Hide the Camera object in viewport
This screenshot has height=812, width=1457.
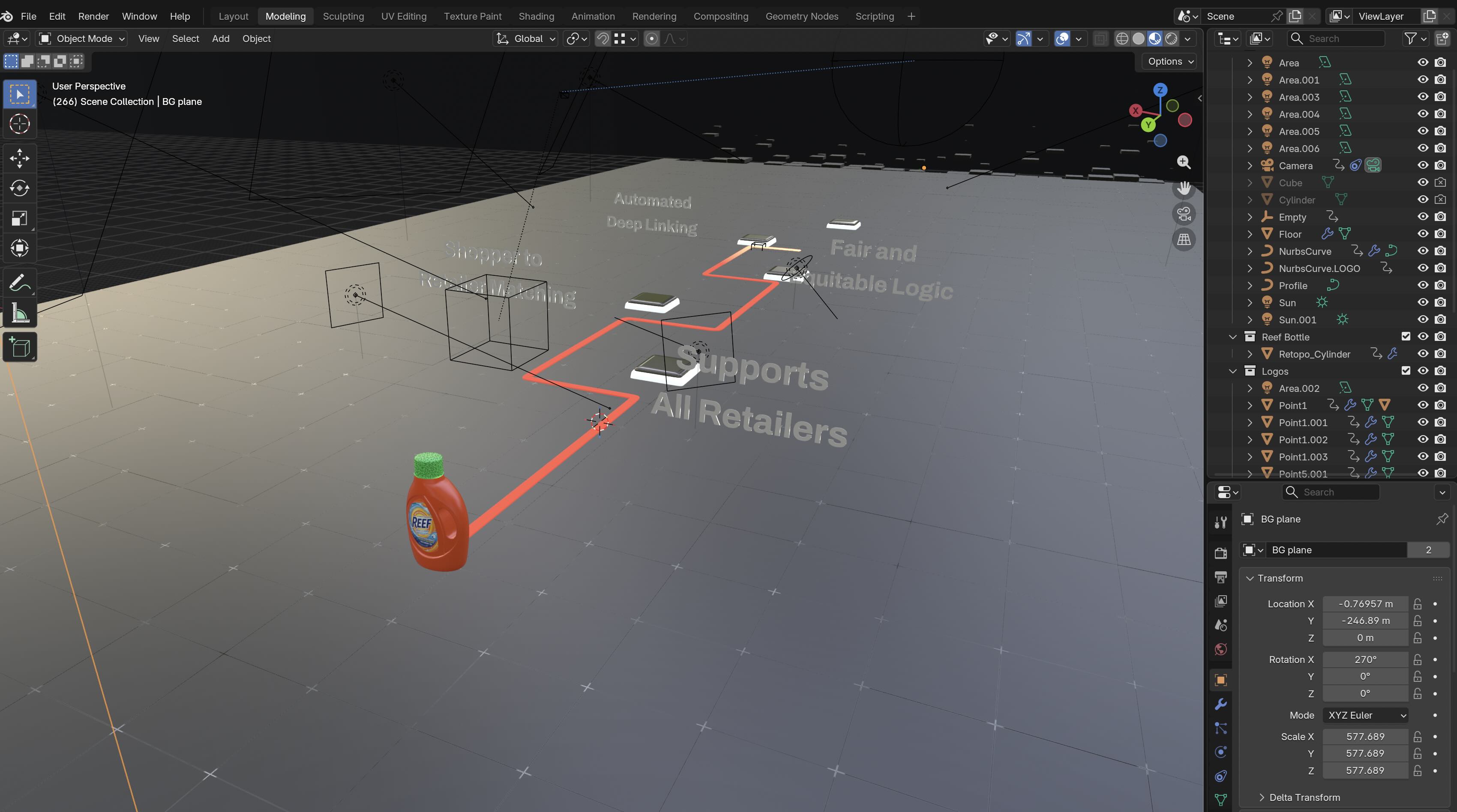[x=1423, y=165]
